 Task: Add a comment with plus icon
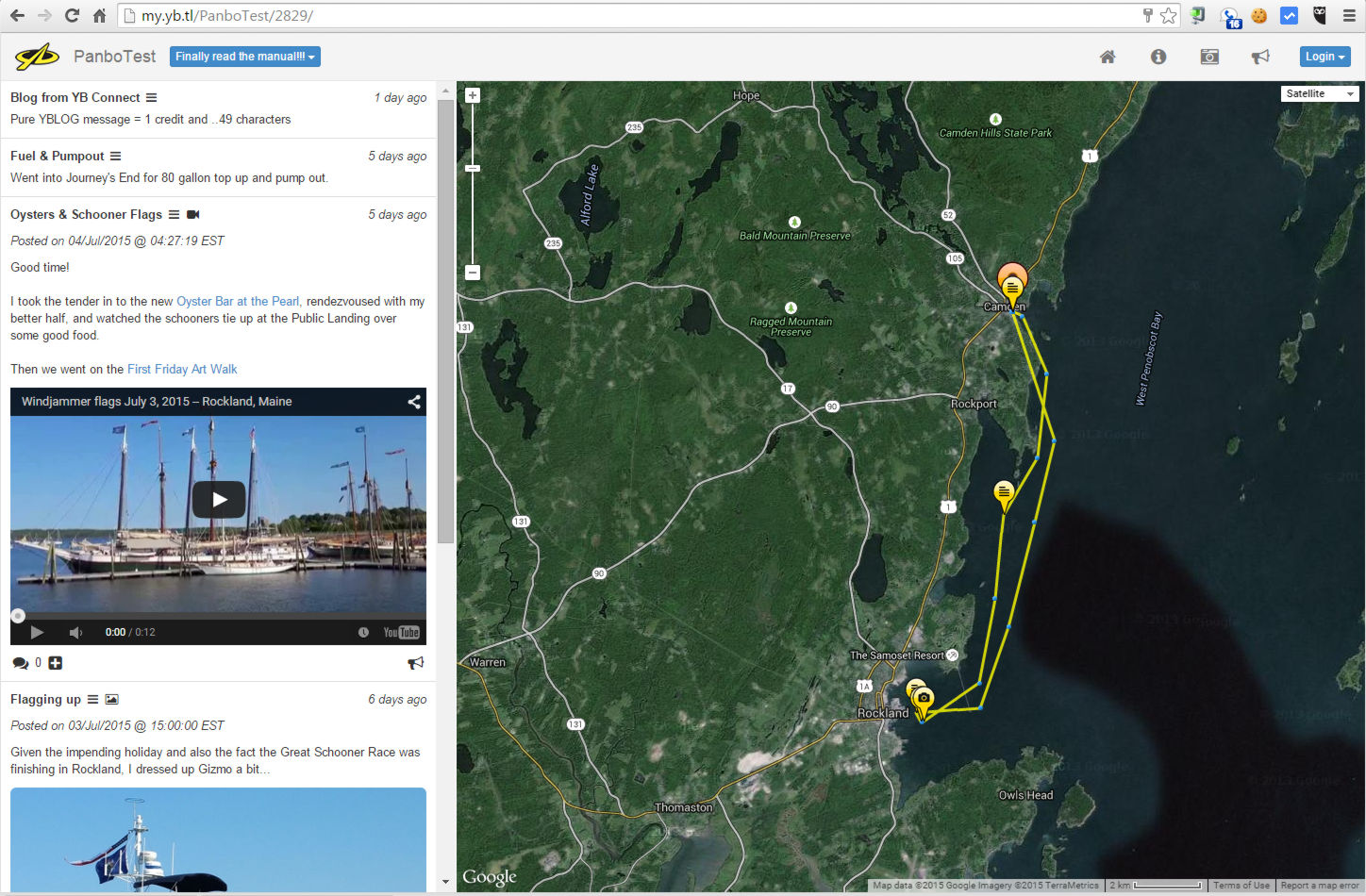(x=56, y=663)
